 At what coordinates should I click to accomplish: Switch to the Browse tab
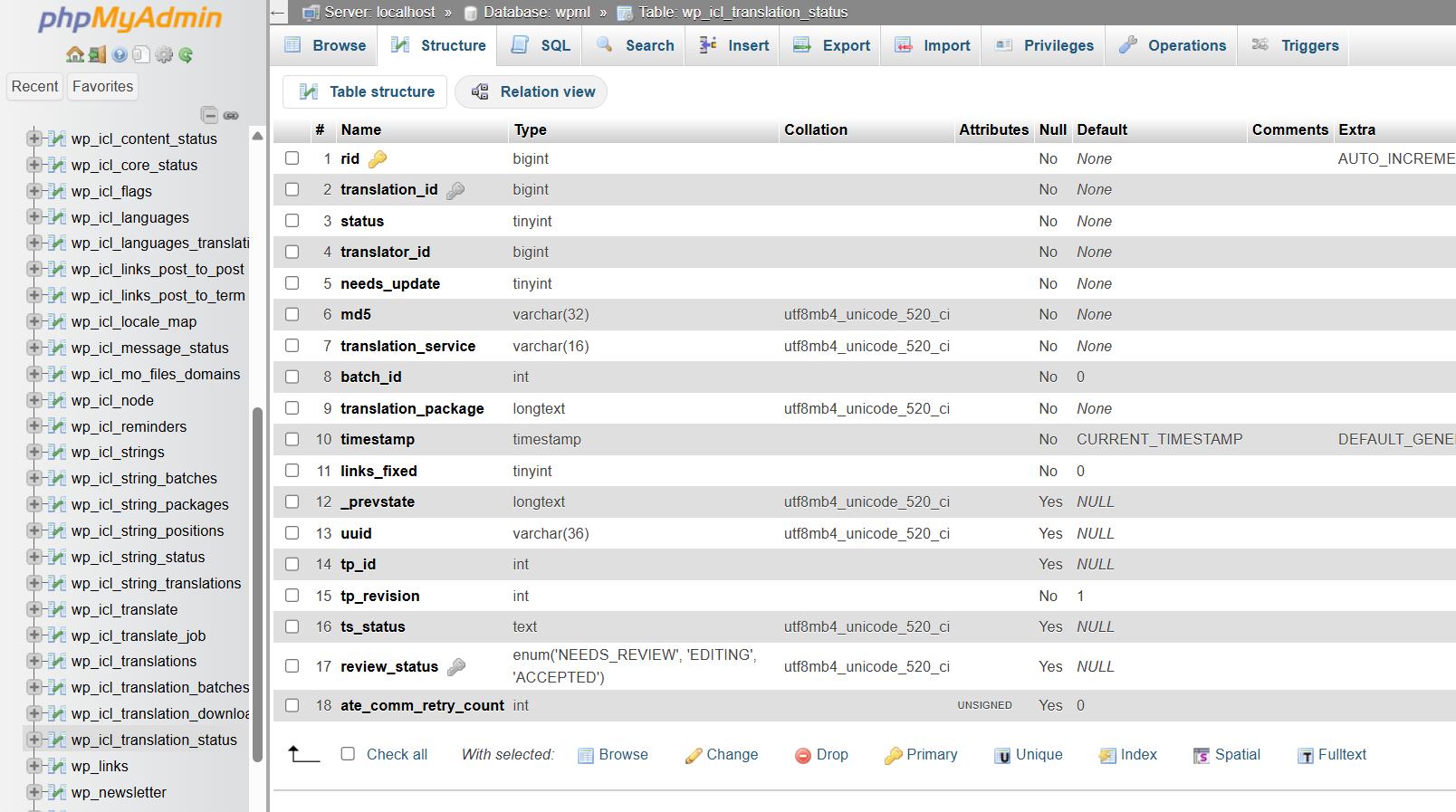325,45
